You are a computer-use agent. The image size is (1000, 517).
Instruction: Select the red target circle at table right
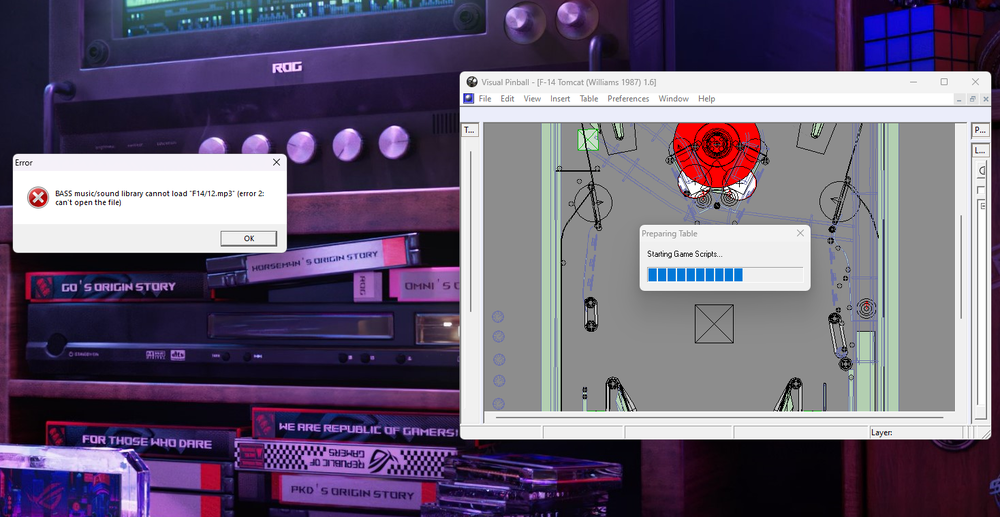coord(865,309)
